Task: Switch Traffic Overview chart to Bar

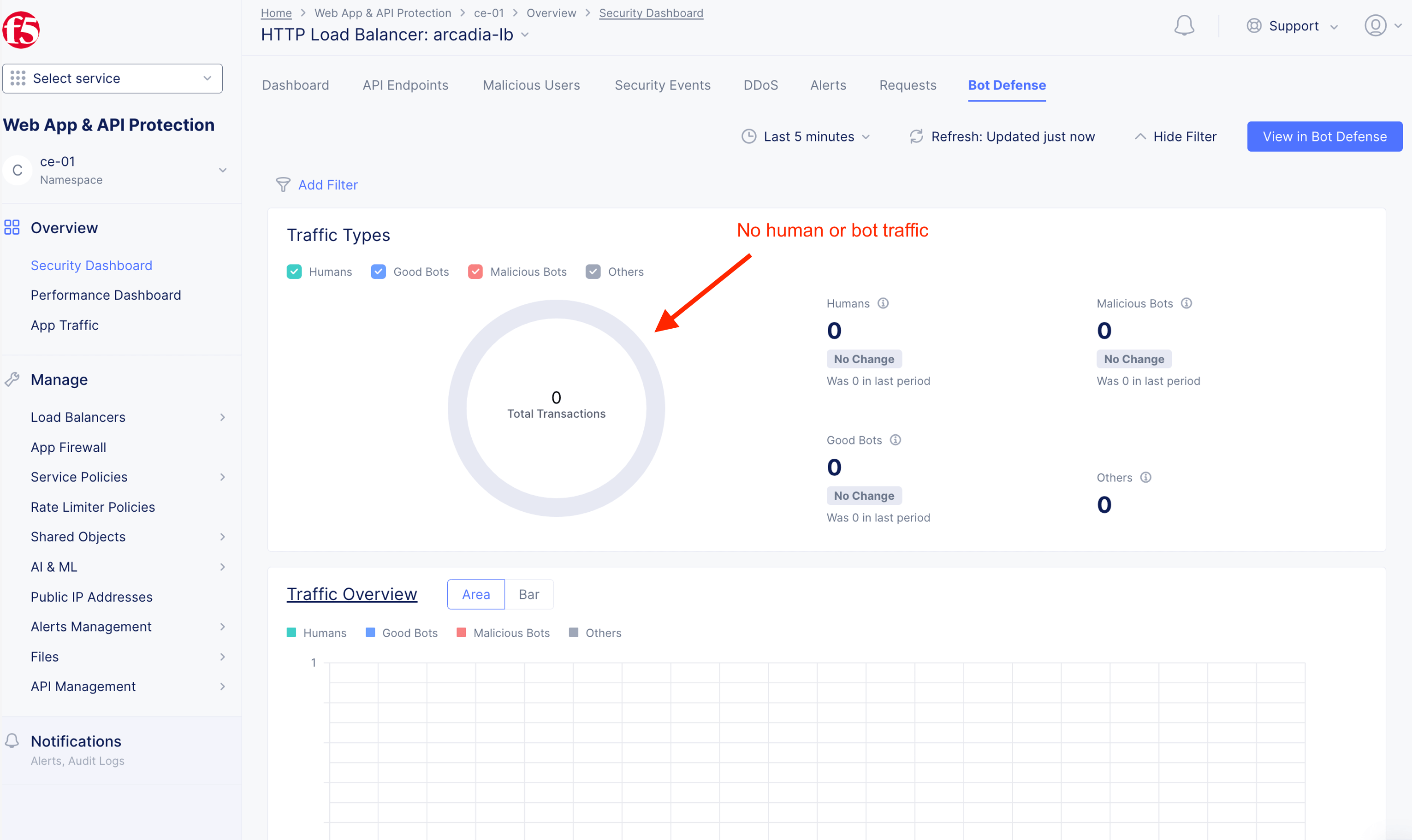Action: click(528, 594)
